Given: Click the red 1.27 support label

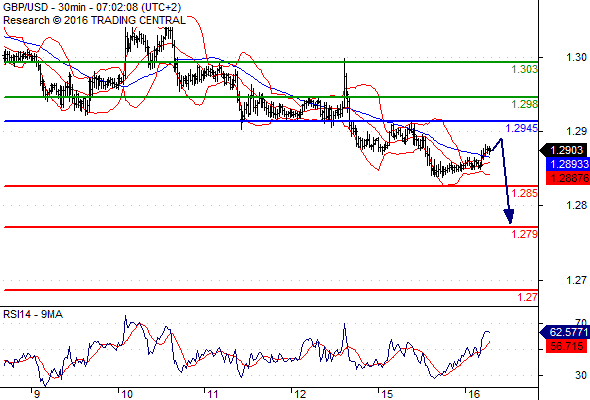Looking at the screenshot, I should [x=528, y=297].
